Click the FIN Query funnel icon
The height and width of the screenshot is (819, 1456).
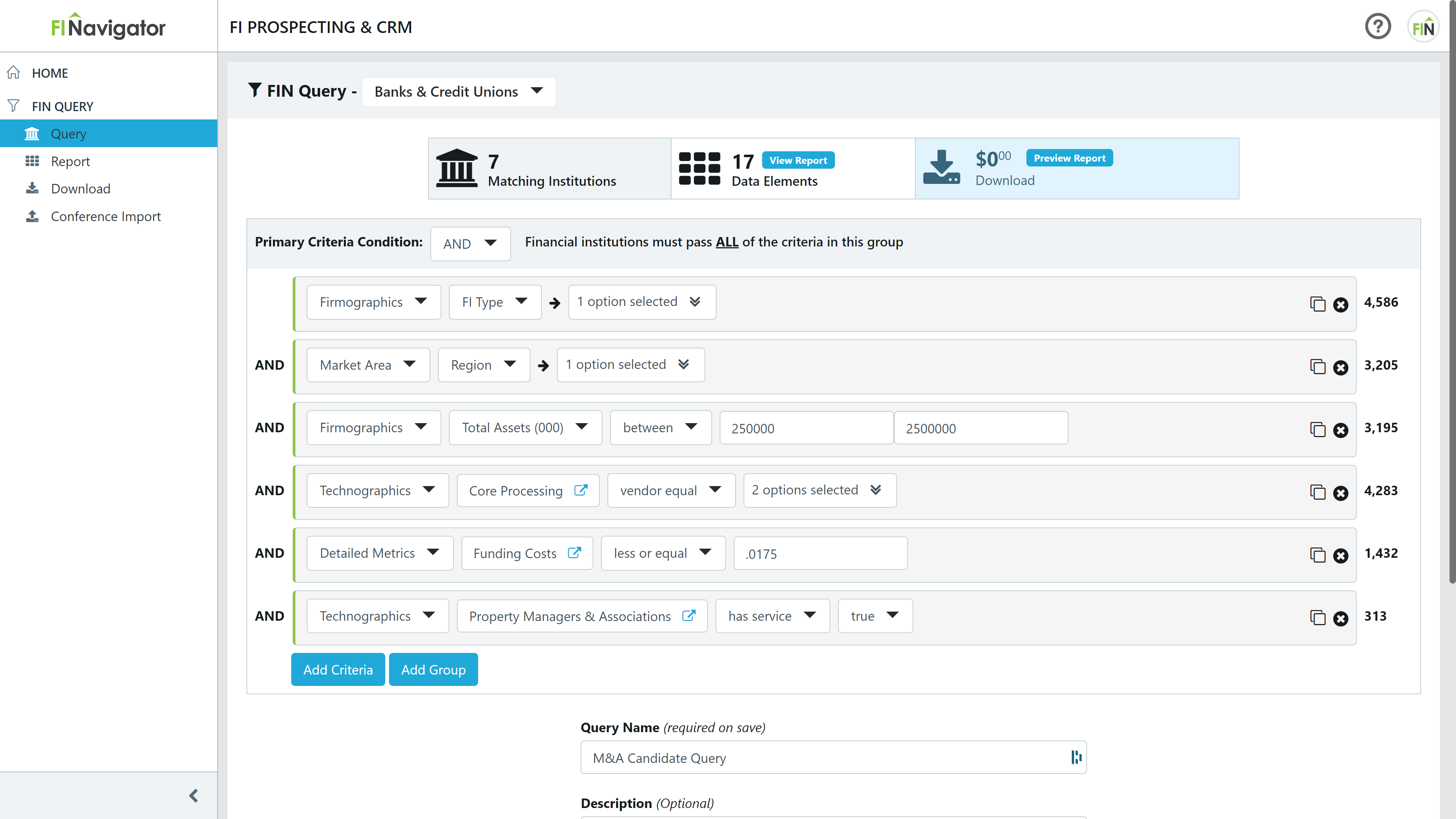click(255, 90)
